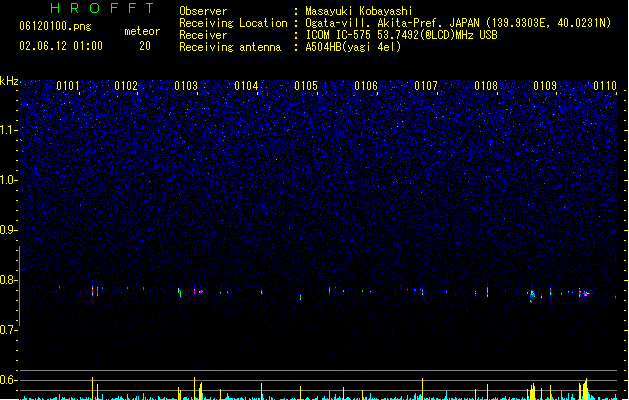Click the 0102 time marker
This screenshot has width=629, height=400.
(126, 86)
